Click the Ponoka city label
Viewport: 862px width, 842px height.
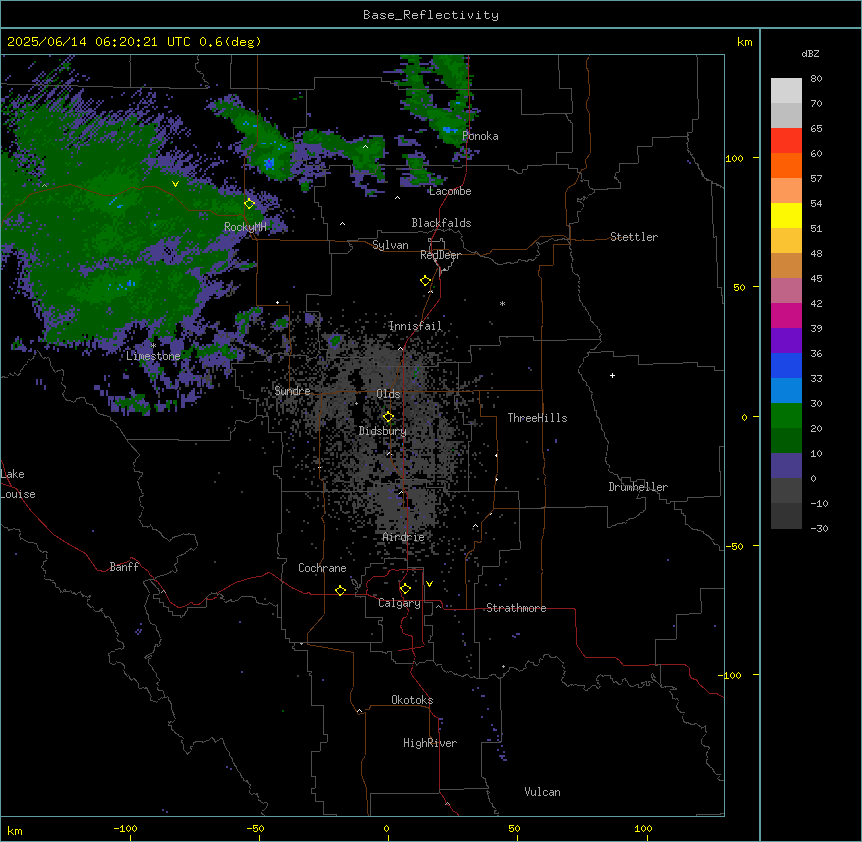coord(480,136)
